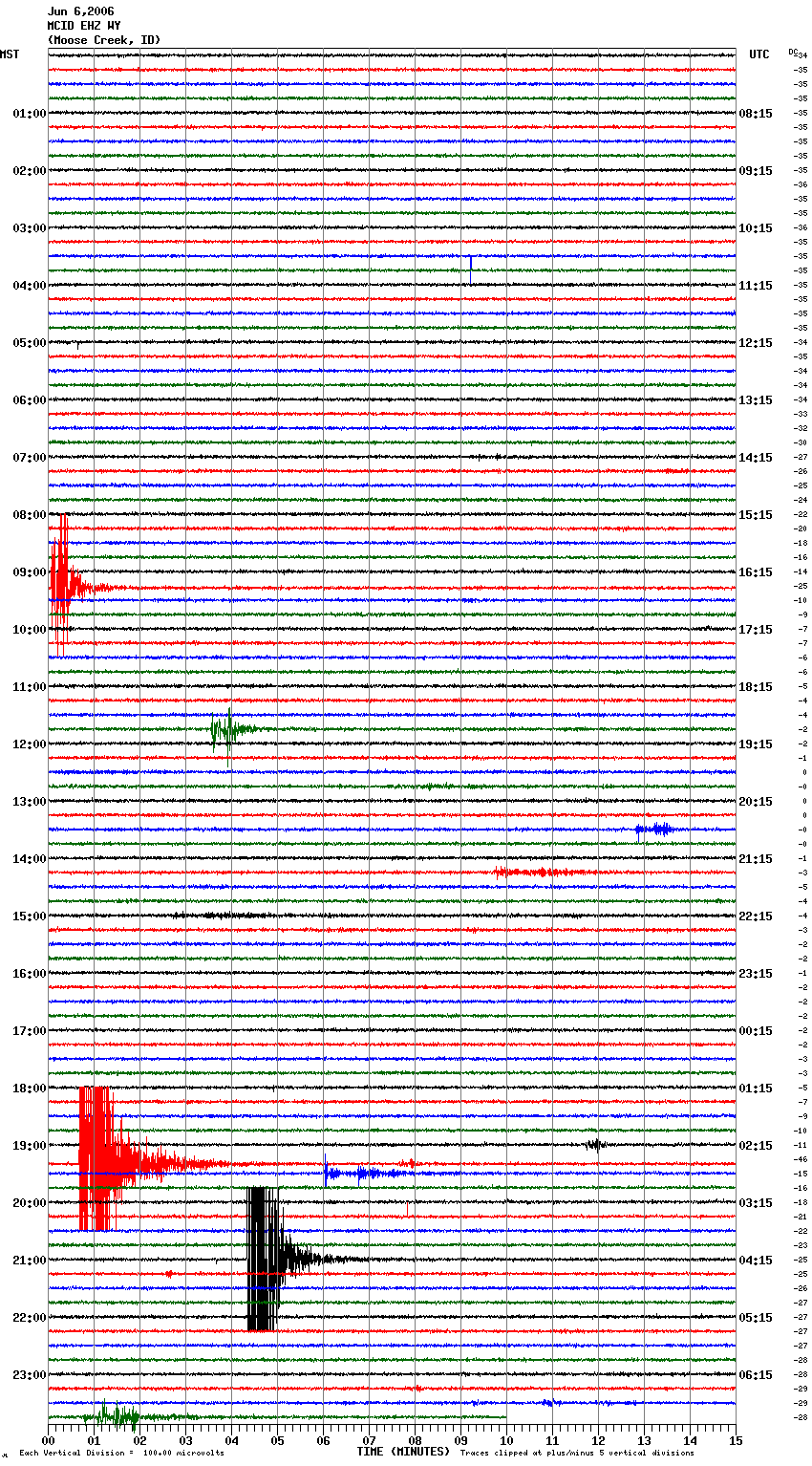Screen dimensions: 812x1466
Task: Click the location label '(Moose Creek, ID)'
Action: tap(104, 40)
